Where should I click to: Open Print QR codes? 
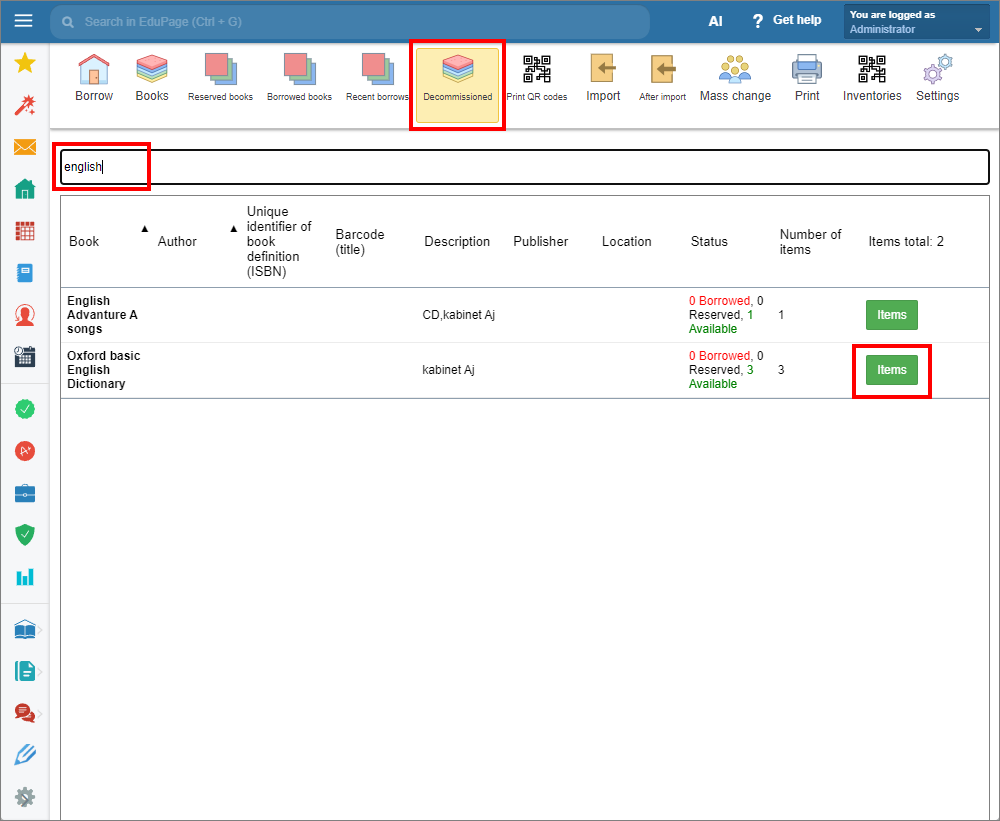click(x=536, y=78)
